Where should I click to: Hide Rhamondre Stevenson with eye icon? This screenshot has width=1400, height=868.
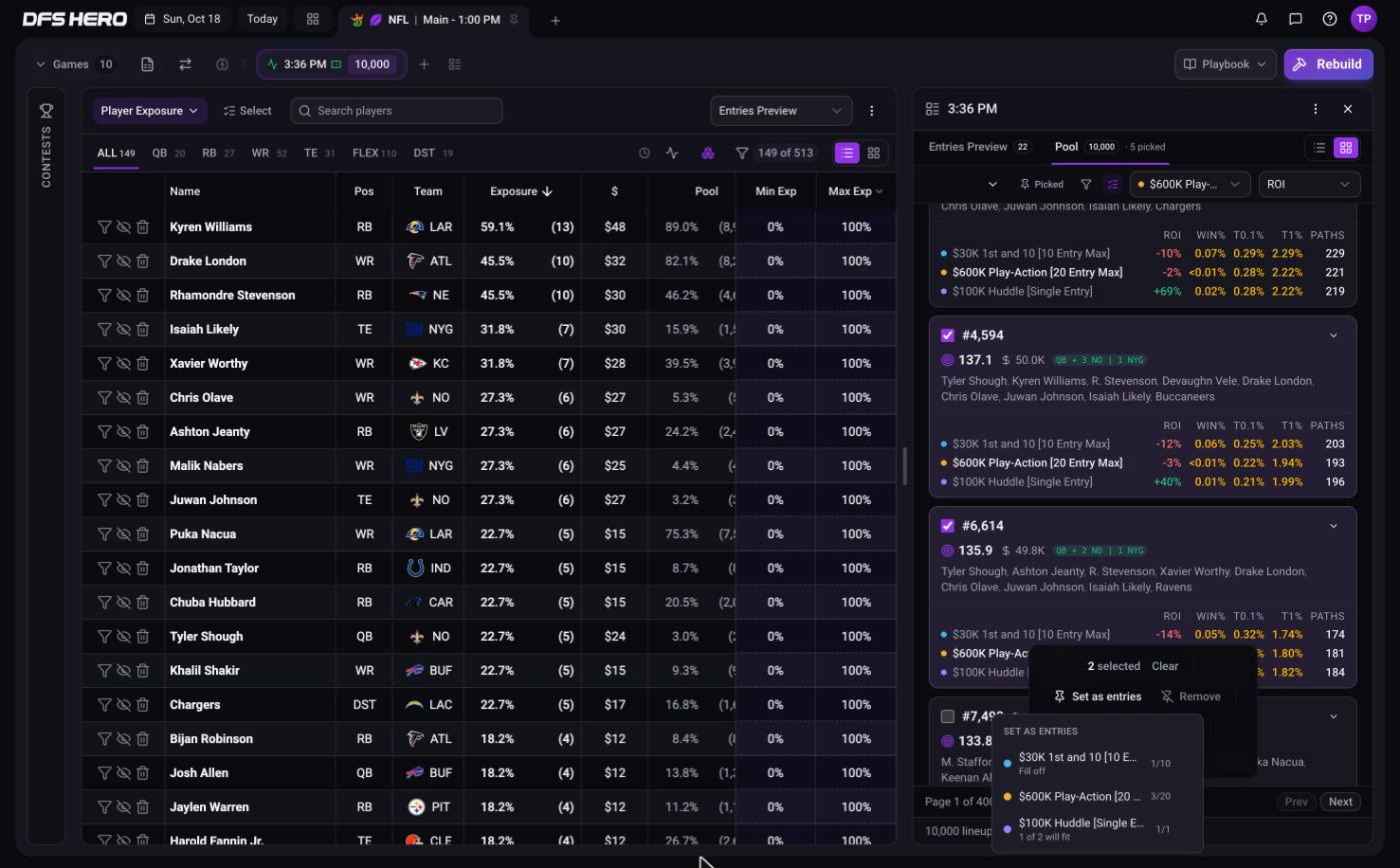(x=123, y=295)
